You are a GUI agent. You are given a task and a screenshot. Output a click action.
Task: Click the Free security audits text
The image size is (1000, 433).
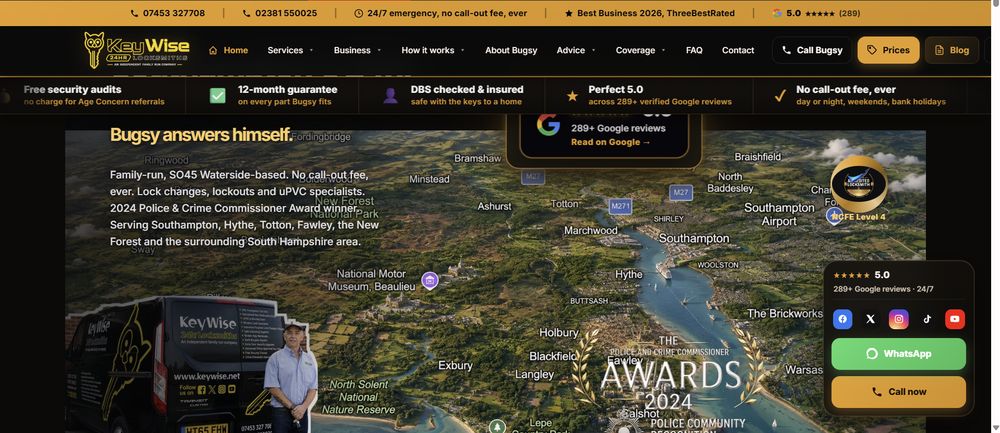tap(72, 89)
